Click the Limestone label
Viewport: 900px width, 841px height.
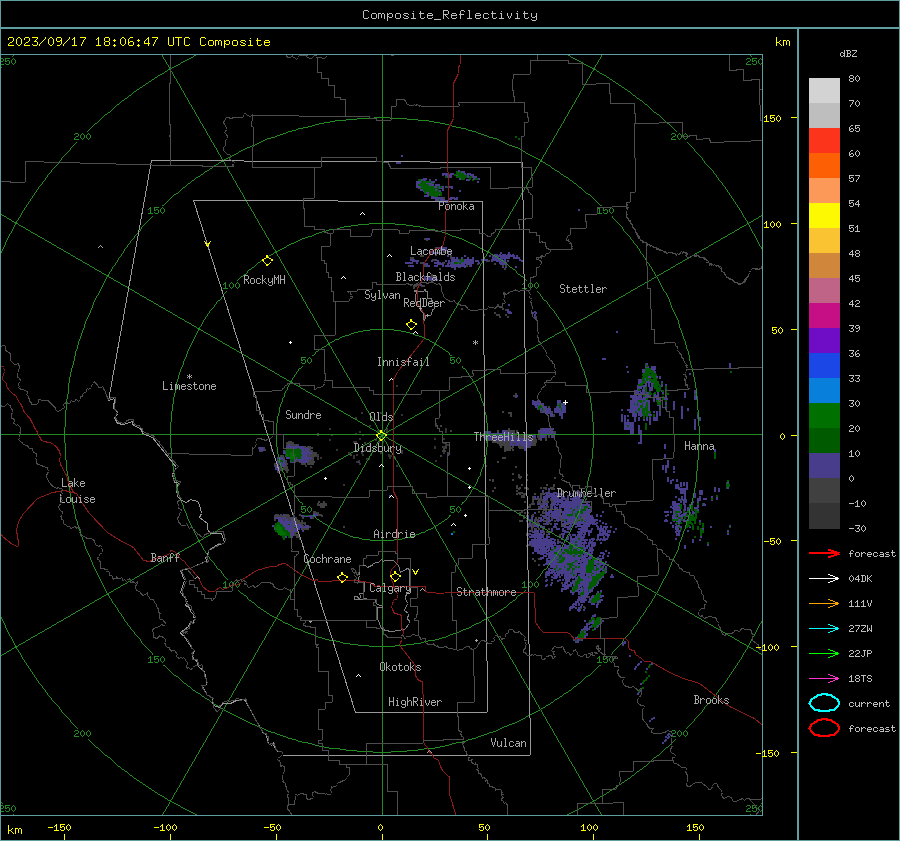pyautogui.click(x=189, y=386)
